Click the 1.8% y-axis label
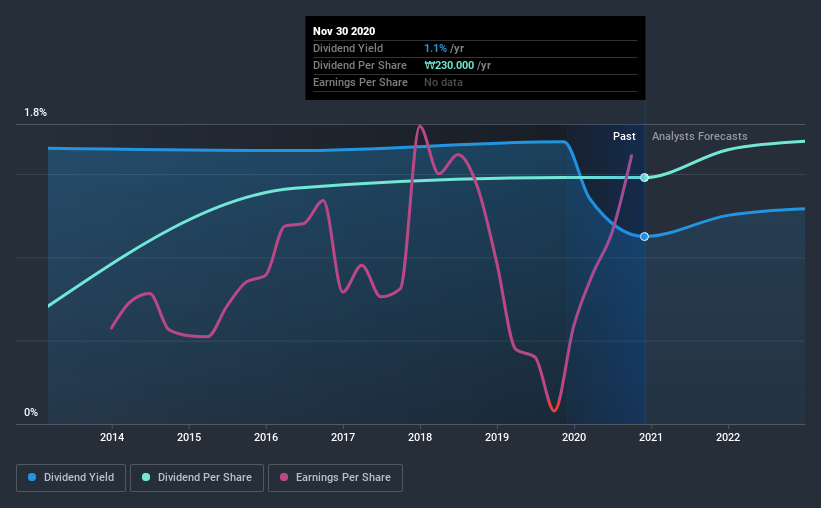 click(36, 113)
